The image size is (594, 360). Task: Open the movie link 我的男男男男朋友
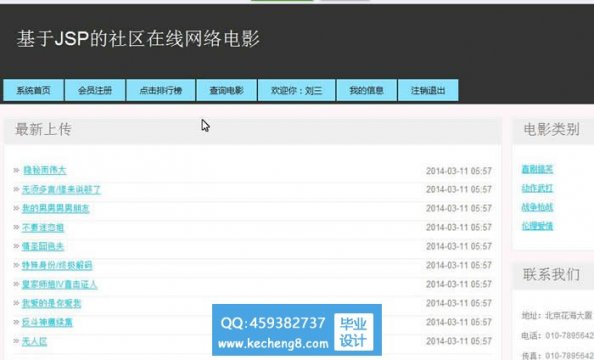pos(55,208)
